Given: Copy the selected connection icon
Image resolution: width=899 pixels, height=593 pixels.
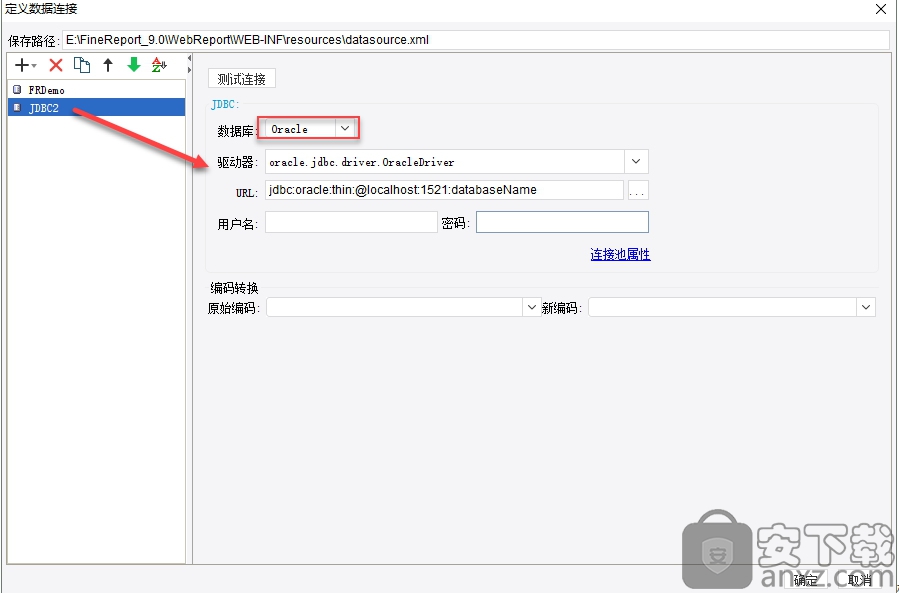Looking at the screenshot, I should click(x=82, y=65).
